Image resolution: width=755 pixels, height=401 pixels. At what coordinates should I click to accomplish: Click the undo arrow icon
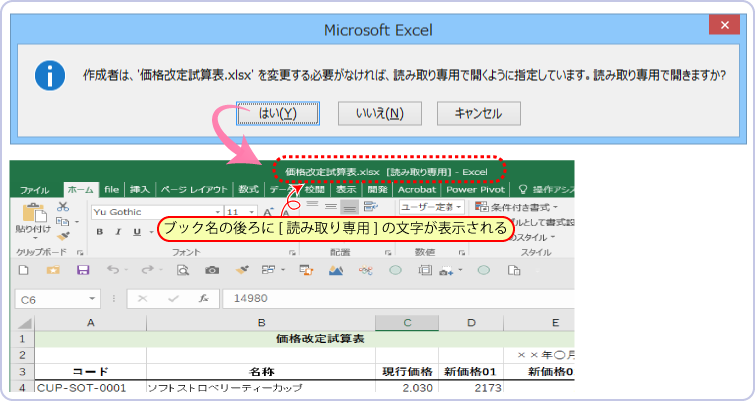pos(113,270)
